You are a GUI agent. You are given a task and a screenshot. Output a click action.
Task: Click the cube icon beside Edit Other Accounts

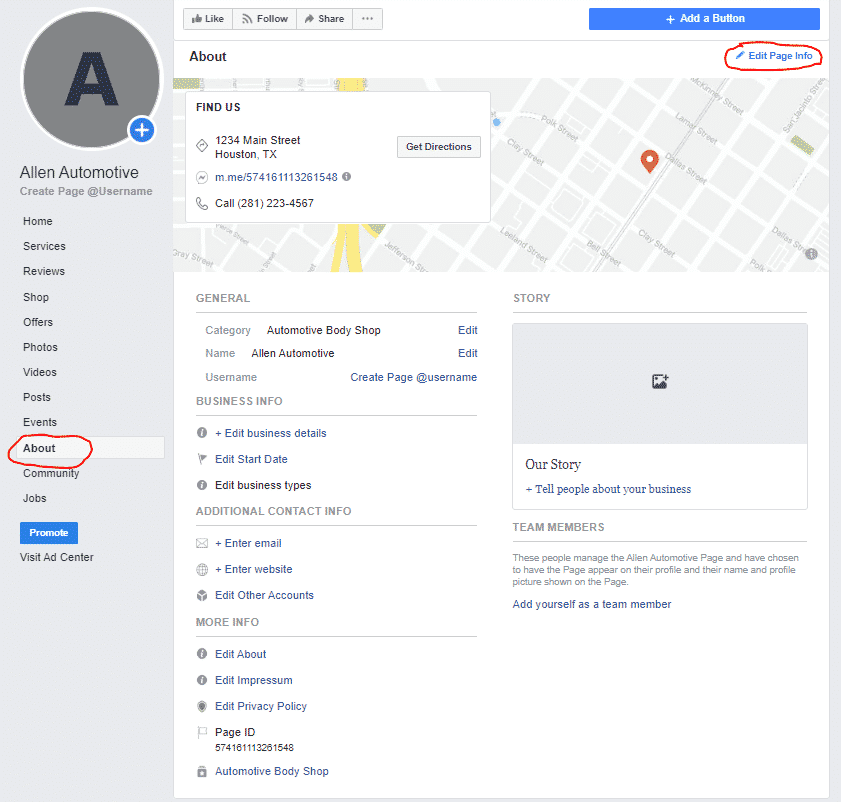[202, 595]
